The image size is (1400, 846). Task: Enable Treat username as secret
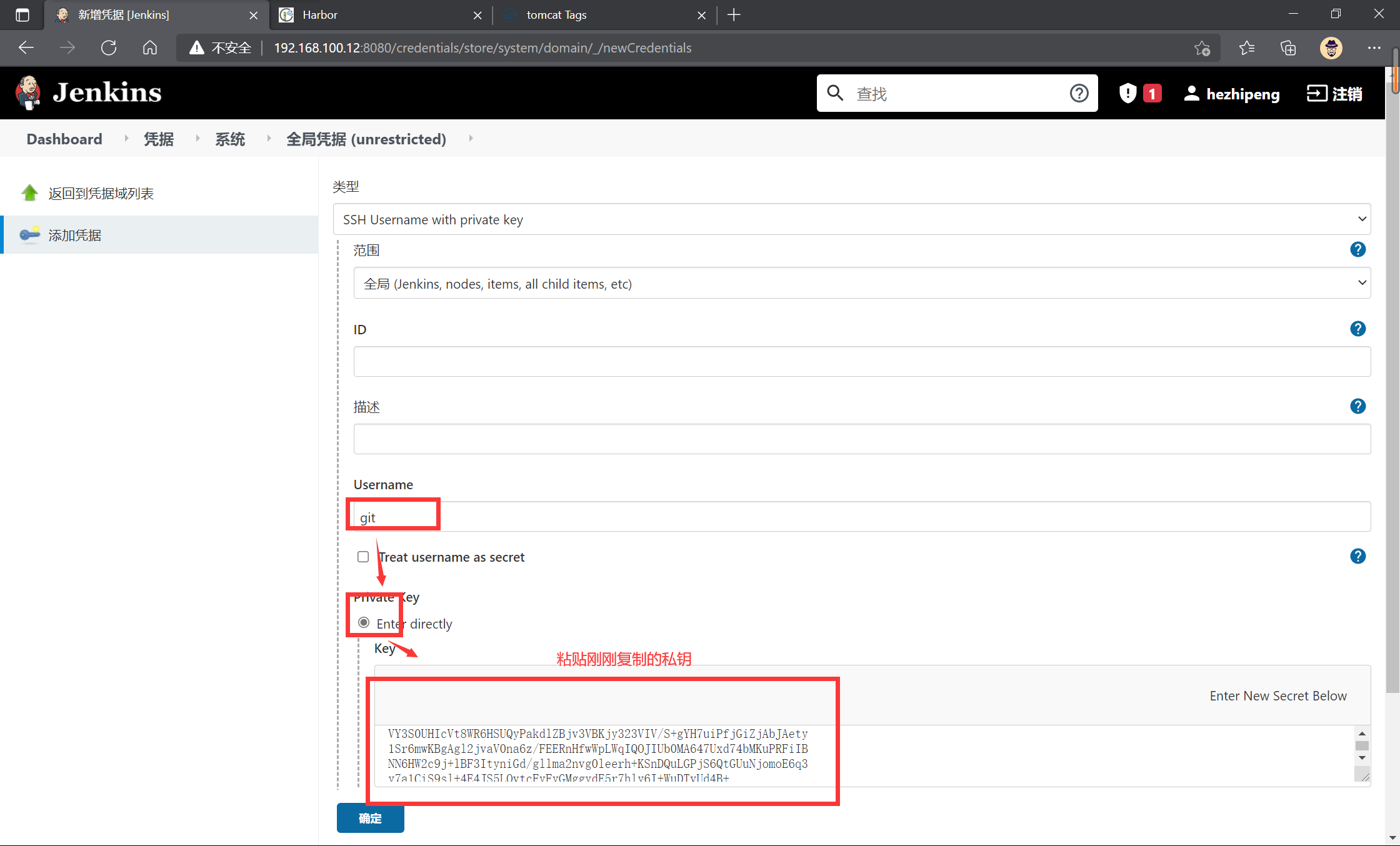tap(363, 557)
